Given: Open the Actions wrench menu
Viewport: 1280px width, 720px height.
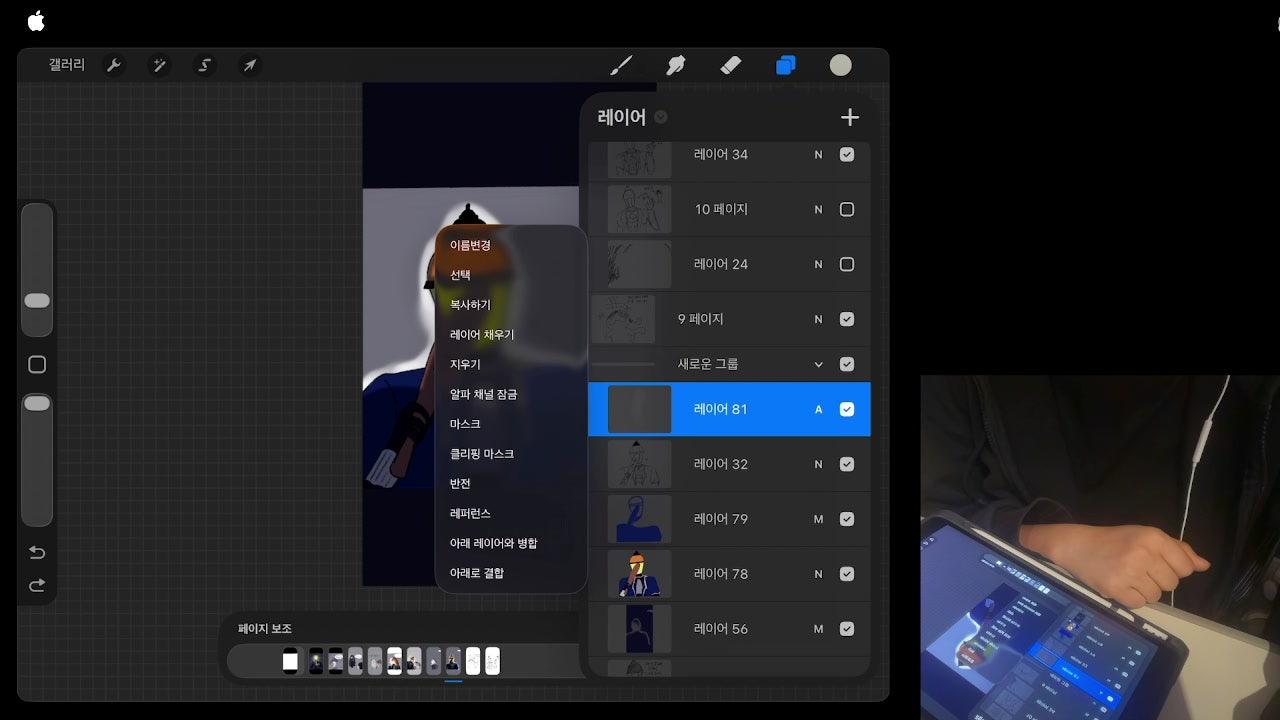Looking at the screenshot, I should (114, 65).
